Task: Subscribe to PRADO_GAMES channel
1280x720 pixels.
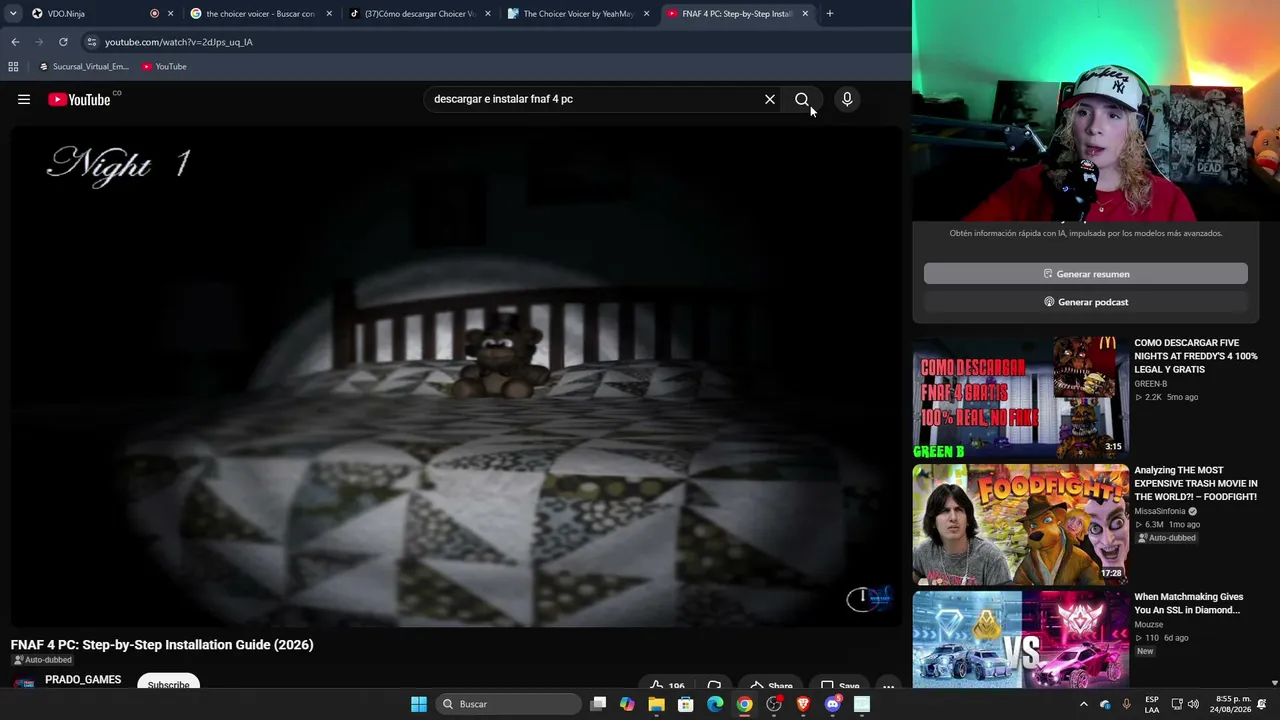Action: [168, 685]
